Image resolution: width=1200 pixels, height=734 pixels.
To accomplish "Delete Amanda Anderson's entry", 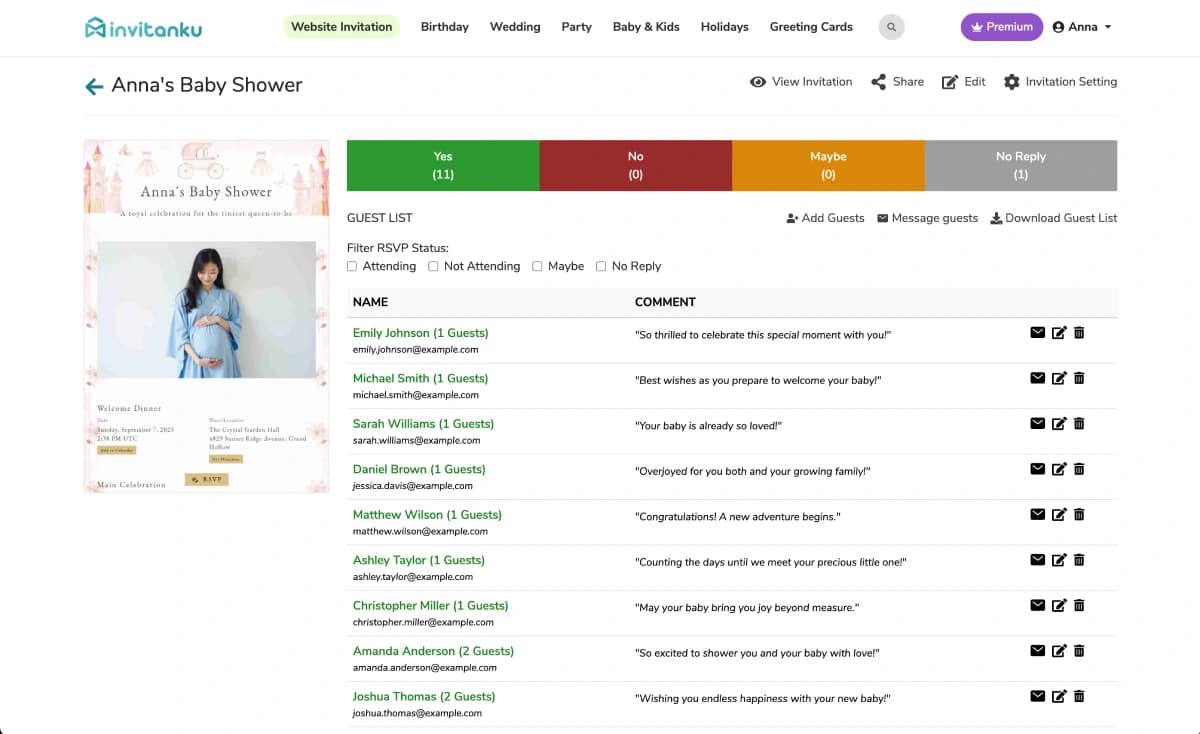I will pyautogui.click(x=1079, y=651).
